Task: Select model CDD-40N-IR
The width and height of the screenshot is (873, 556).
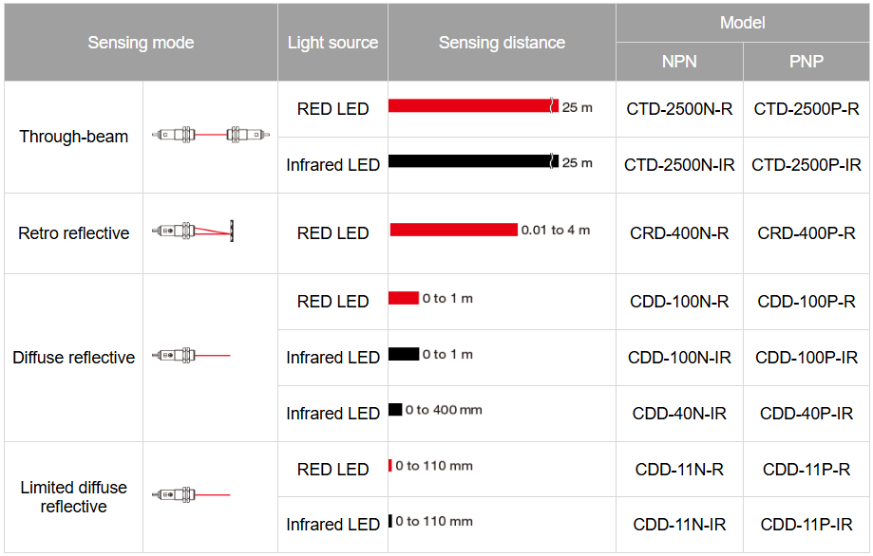Action: click(679, 413)
